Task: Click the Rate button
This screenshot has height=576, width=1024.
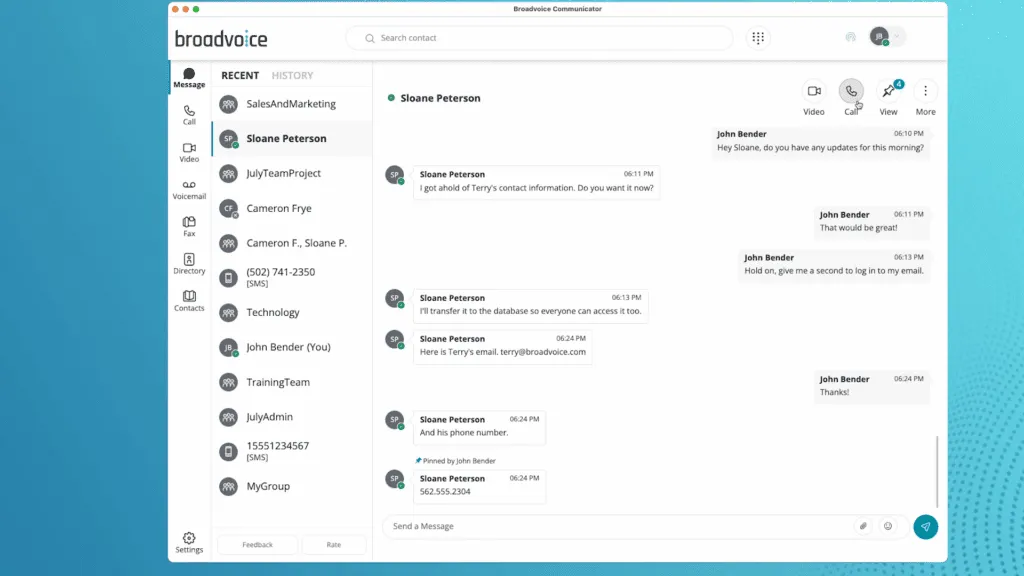Action: tap(334, 544)
